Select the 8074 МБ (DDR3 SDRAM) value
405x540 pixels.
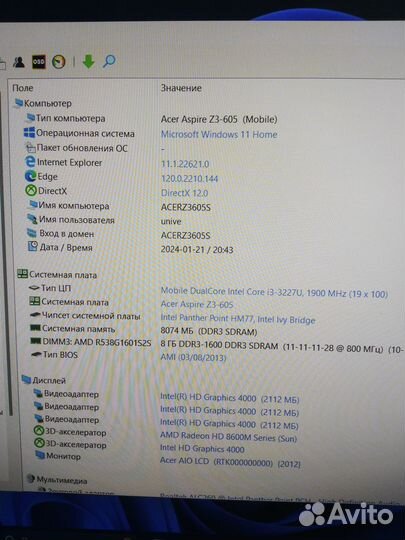(209, 332)
